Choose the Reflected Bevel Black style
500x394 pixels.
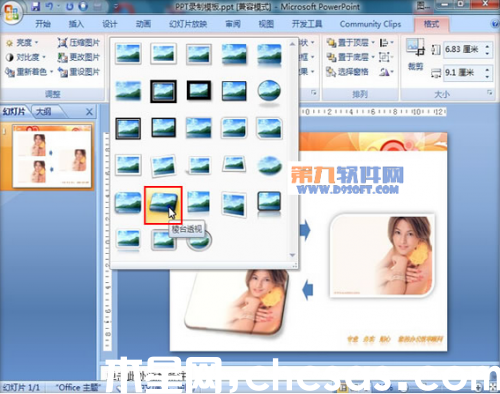pyautogui.click(x=269, y=203)
